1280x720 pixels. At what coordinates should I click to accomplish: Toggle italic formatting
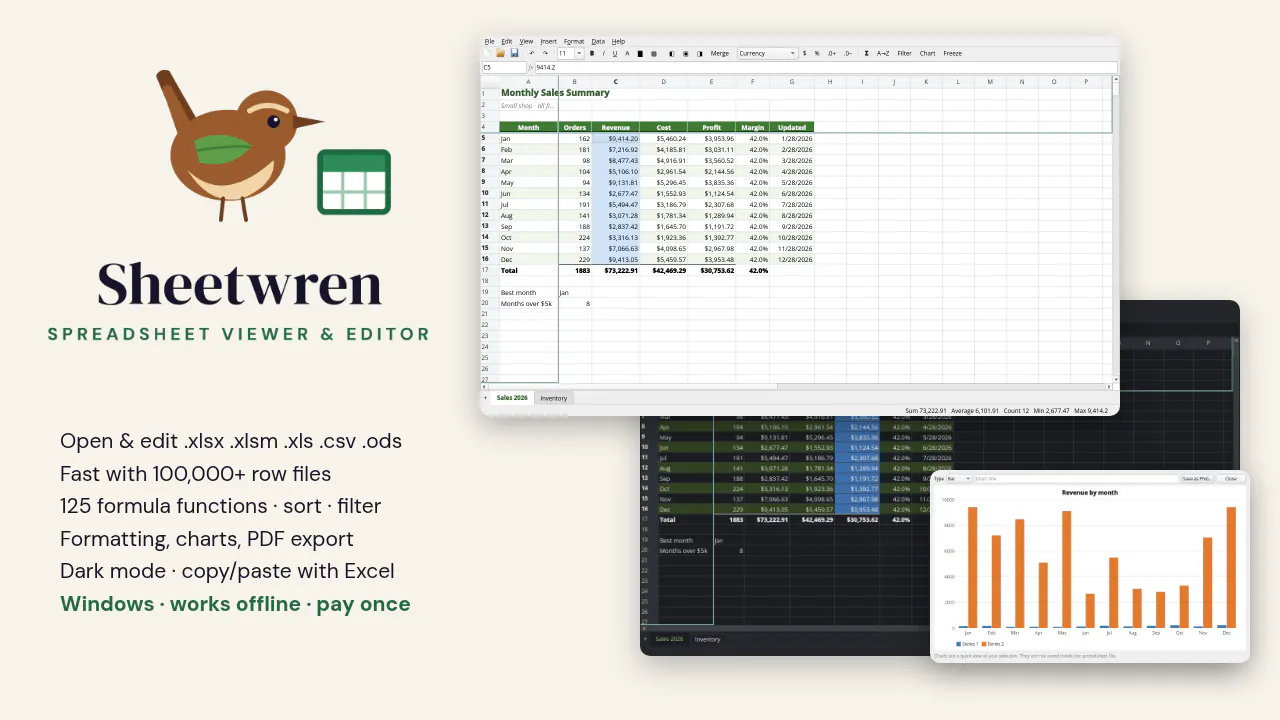tap(603, 53)
